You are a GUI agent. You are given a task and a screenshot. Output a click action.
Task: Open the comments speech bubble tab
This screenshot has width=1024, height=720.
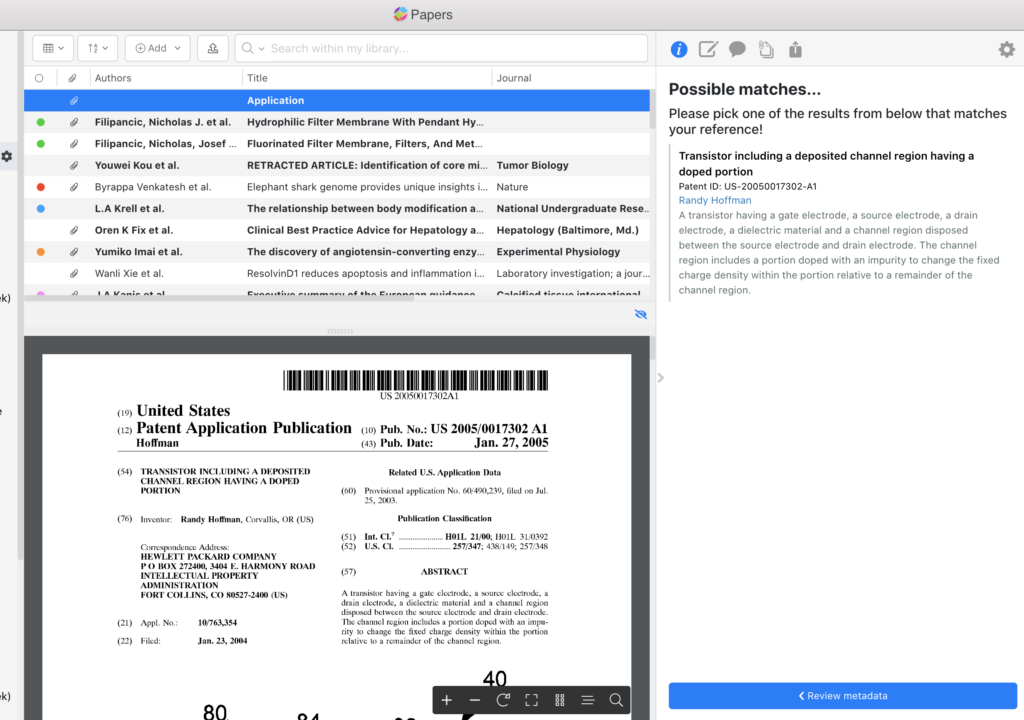pos(737,49)
